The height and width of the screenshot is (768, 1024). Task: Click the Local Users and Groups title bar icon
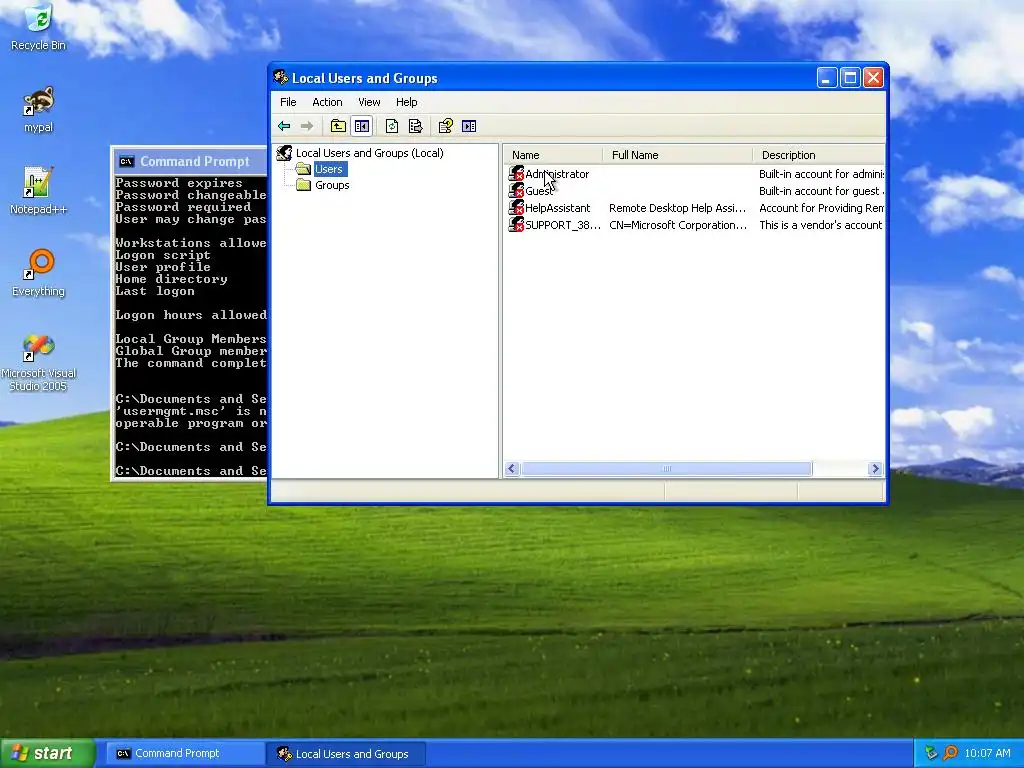281,77
